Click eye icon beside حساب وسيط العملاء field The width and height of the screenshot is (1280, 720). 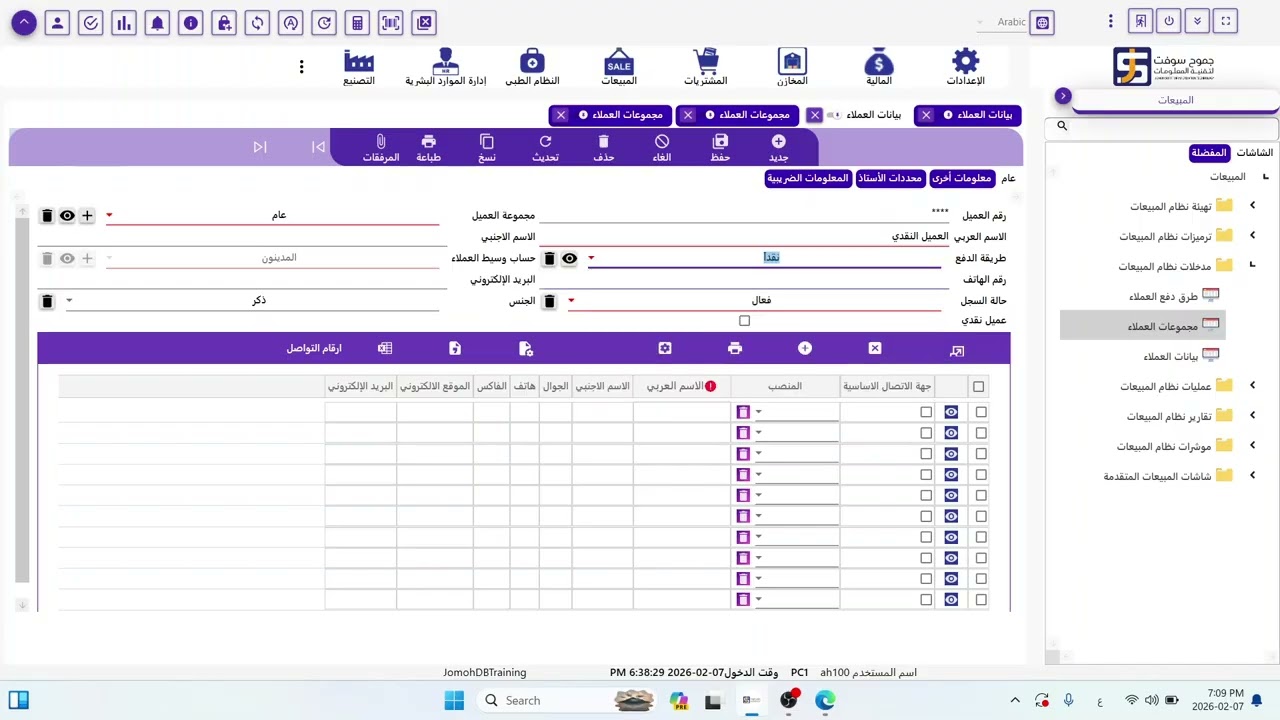coord(67,259)
